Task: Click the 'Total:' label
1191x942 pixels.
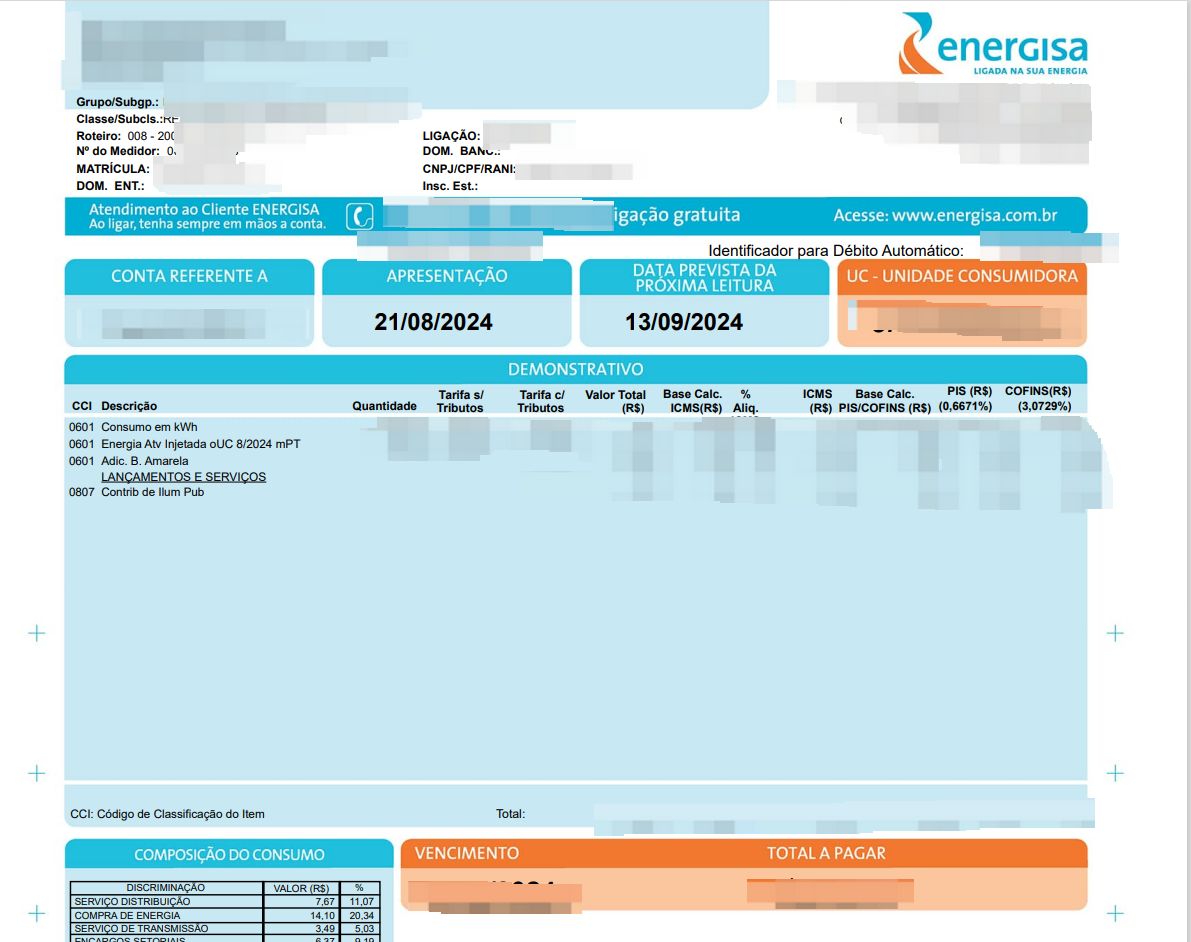Action: 510,814
